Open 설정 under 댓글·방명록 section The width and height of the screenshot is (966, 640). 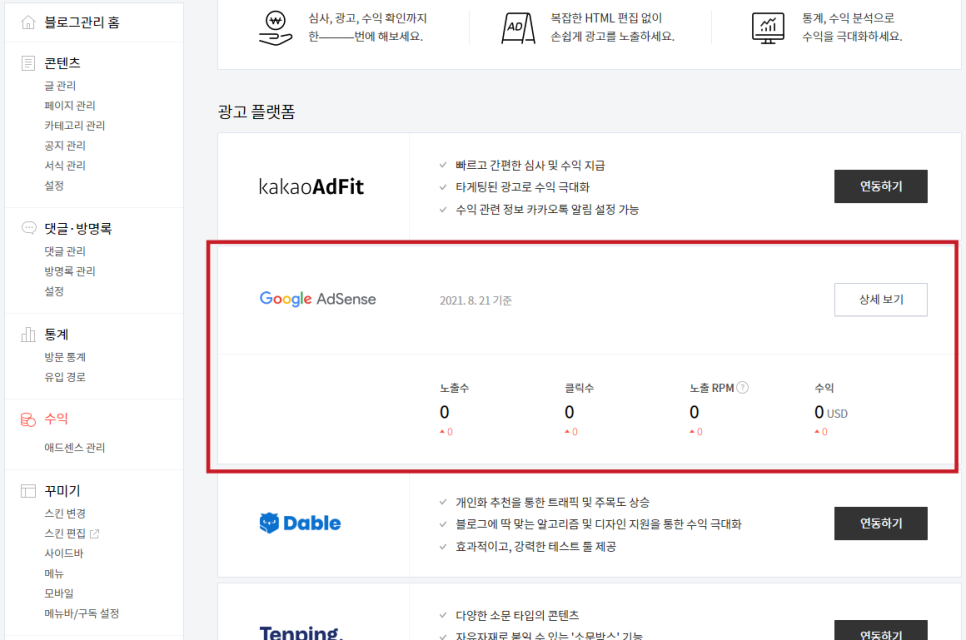(54, 291)
